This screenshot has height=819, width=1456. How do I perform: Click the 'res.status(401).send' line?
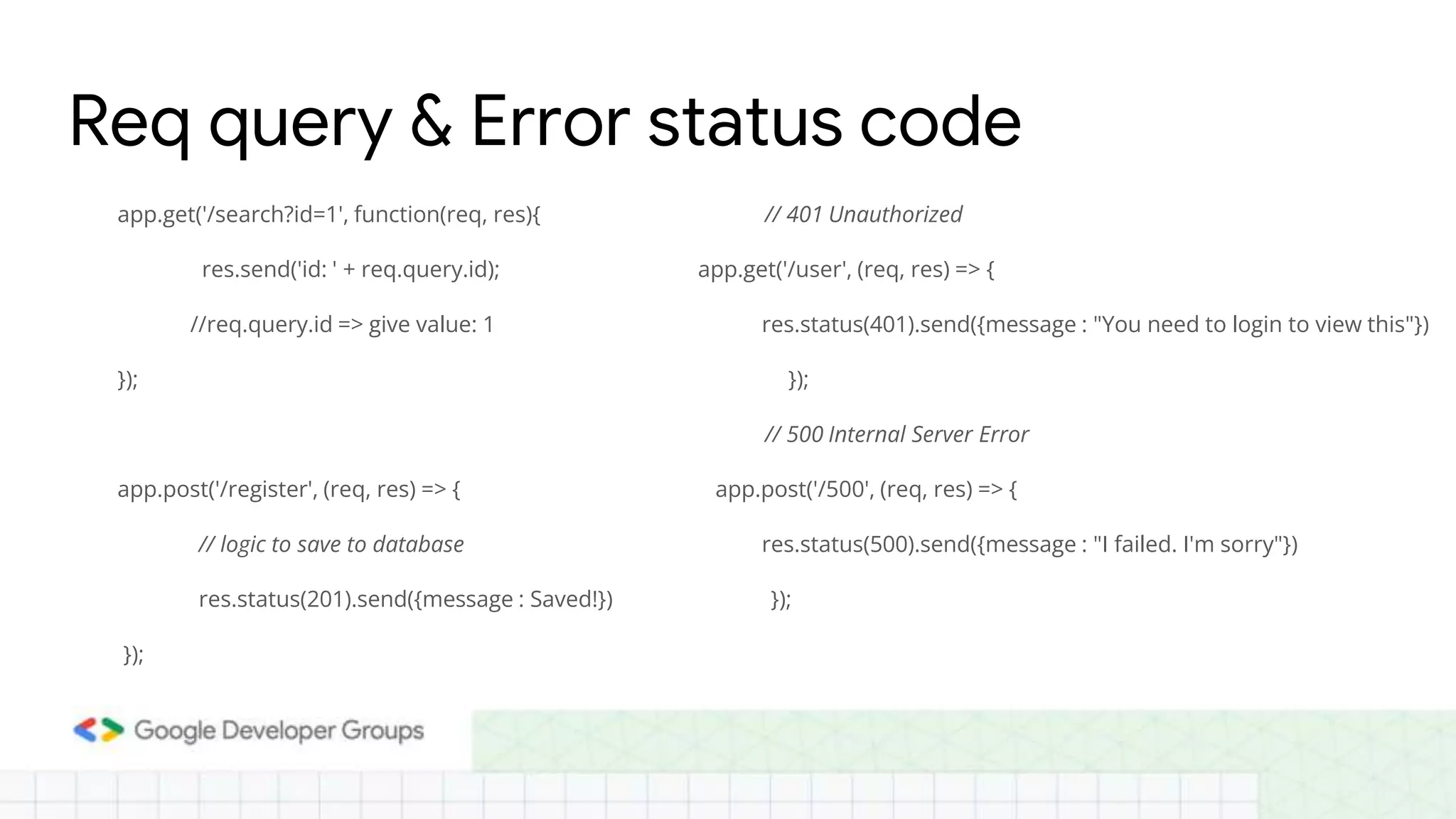[x=1096, y=325]
